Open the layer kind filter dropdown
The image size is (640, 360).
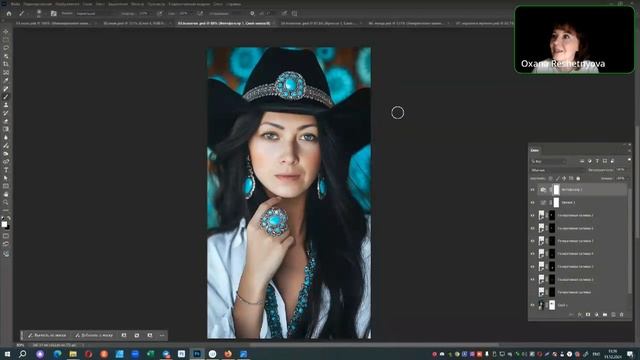[x=549, y=161]
